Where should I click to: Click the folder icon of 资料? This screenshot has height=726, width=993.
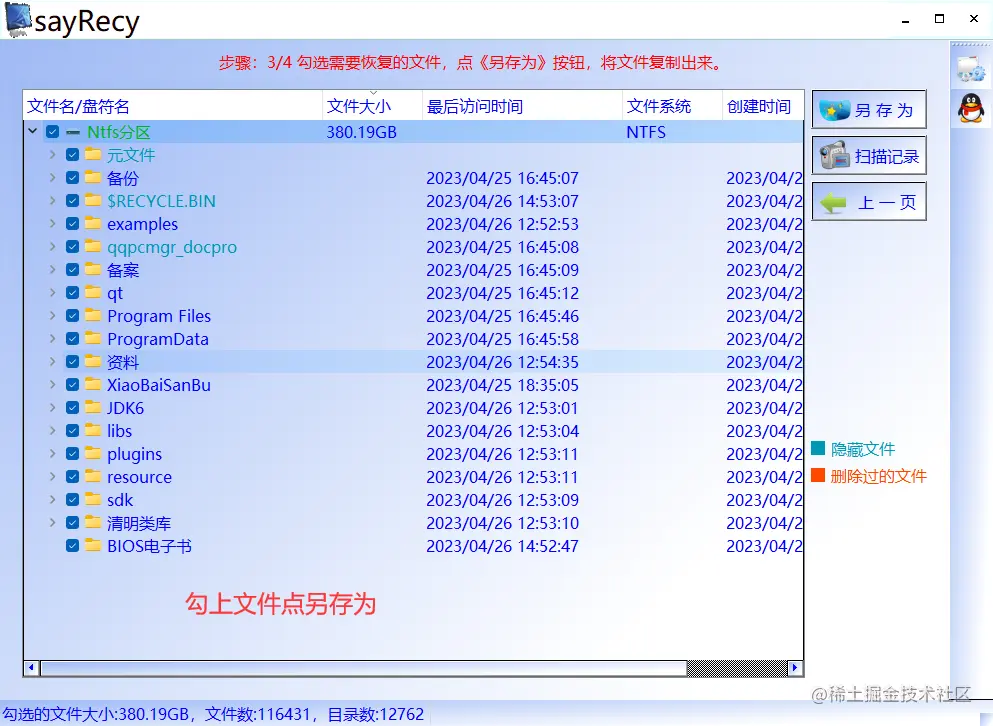tap(93, 362)
